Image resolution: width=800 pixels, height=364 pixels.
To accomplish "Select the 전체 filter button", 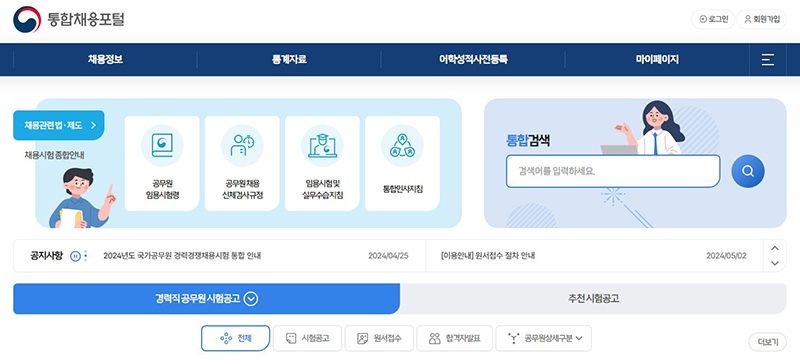I will pyautogui.click(x=235, y=338).
